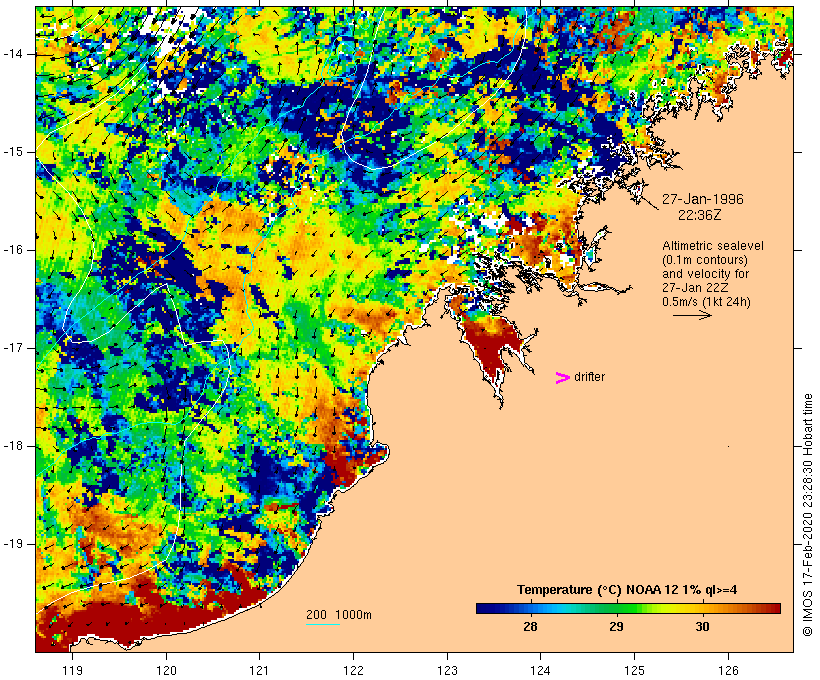820x680 pixels.
Task: Click the colorbar tick label '29'
Action: (617, 627)
